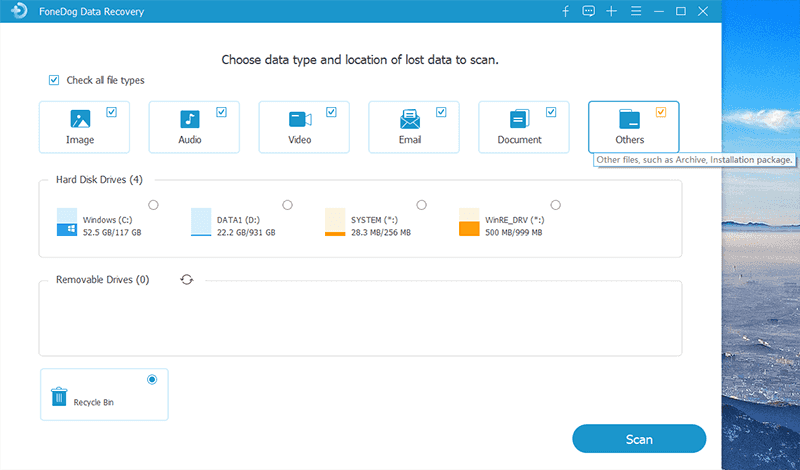Select the WinRE_DRV (*:) radio button

(556, 205)
